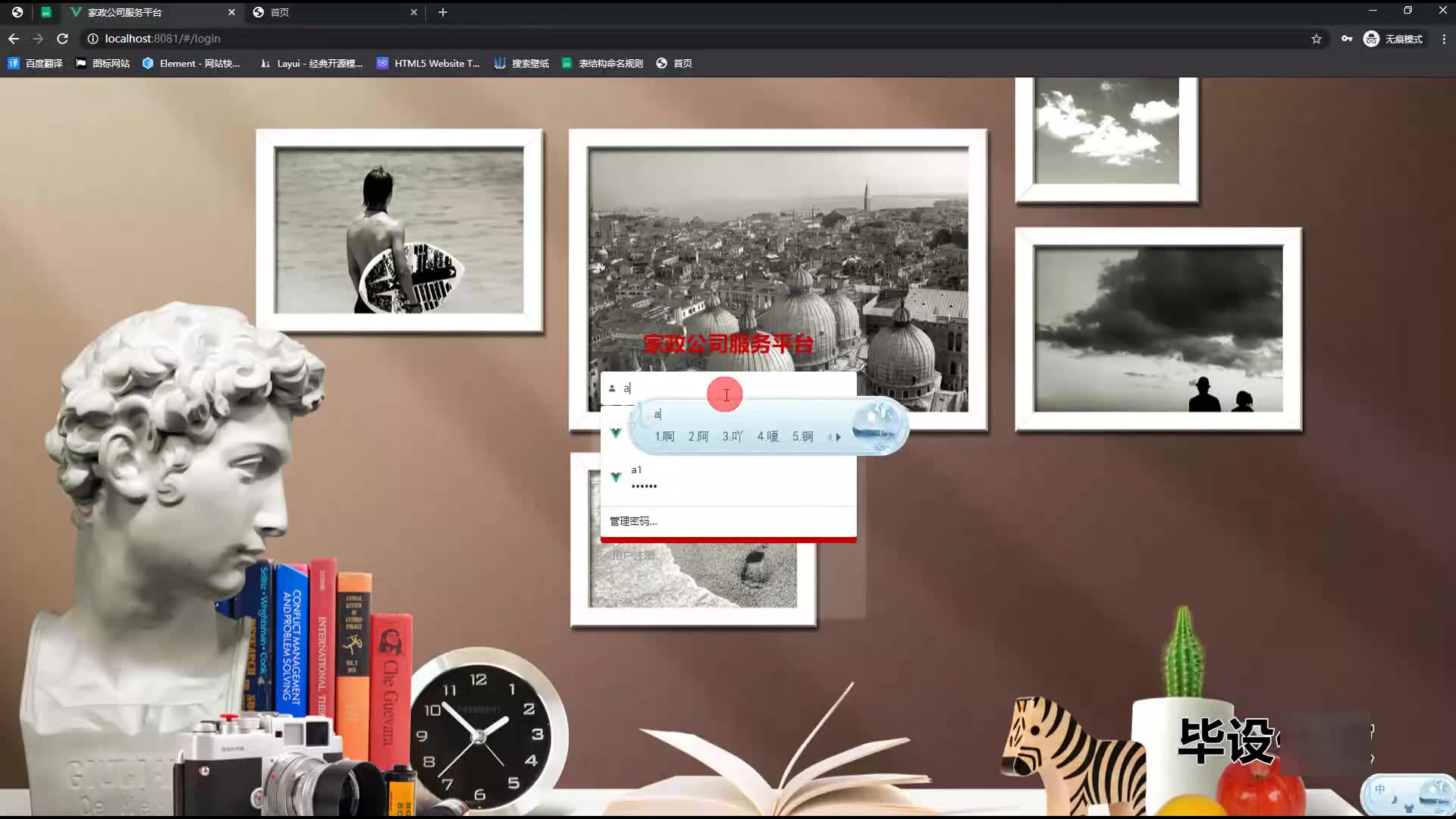
Task: Click the site info icon before localhost
Action: click(x=93, y=39)
